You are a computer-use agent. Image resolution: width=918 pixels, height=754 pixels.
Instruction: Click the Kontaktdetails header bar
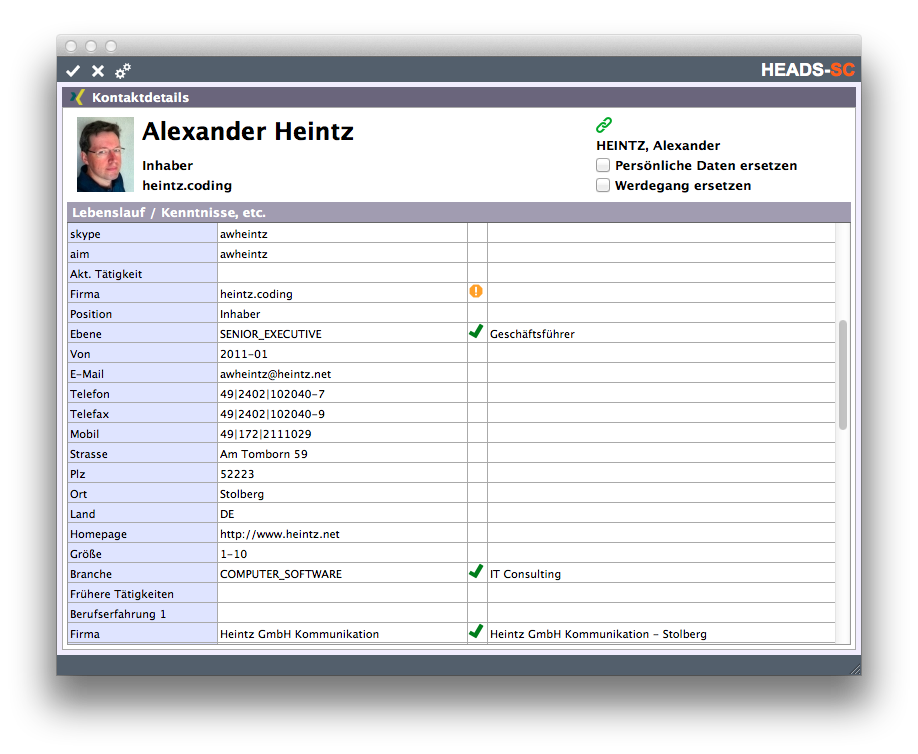pyautogui.click(x=458, y=97)
